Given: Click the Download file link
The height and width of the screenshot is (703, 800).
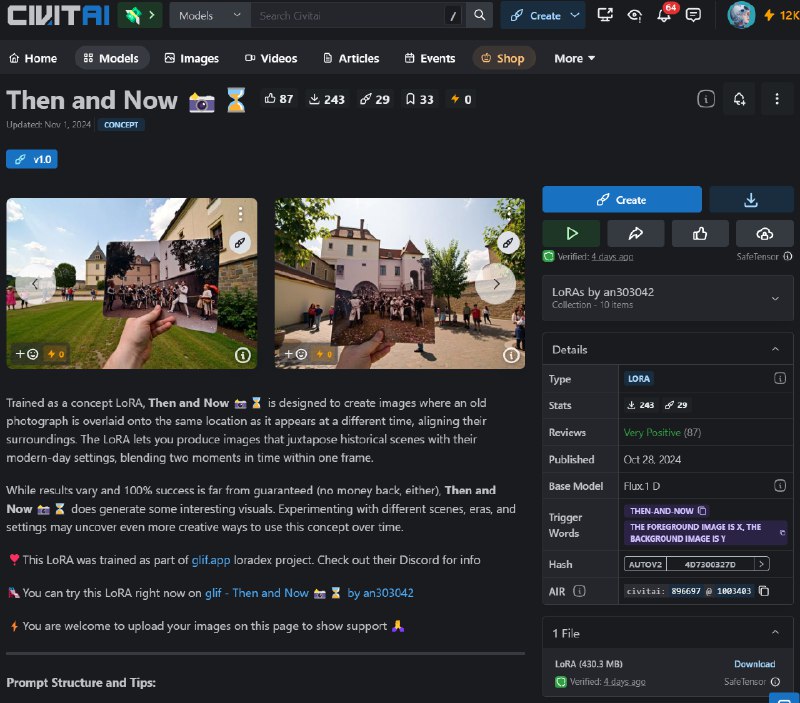Looking at the screenshot, I should [x=754, y=664].
